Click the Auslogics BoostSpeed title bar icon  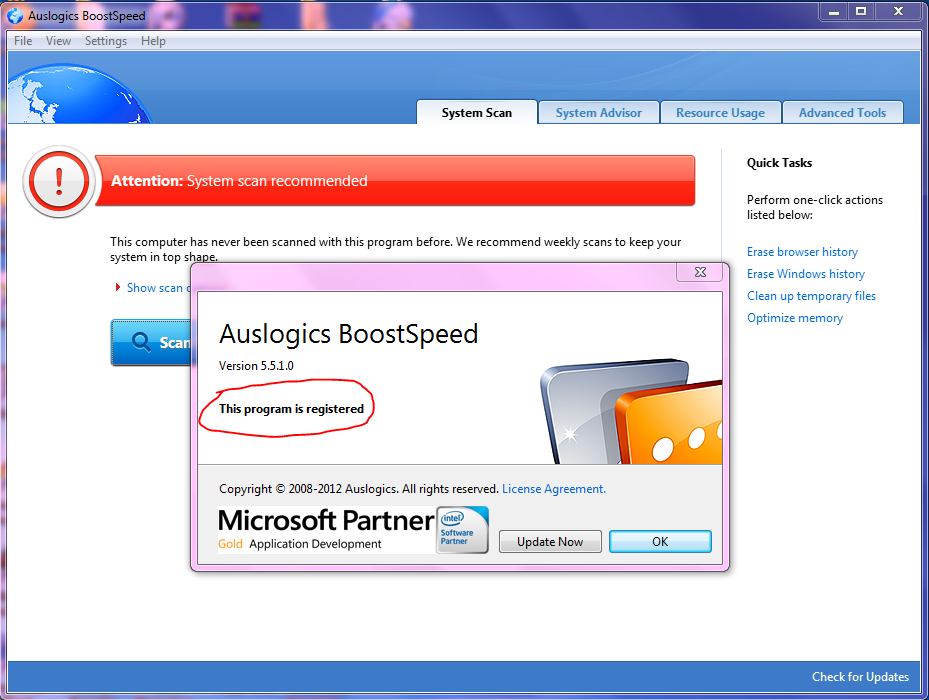pyautogui.click(x=15, y=16)
